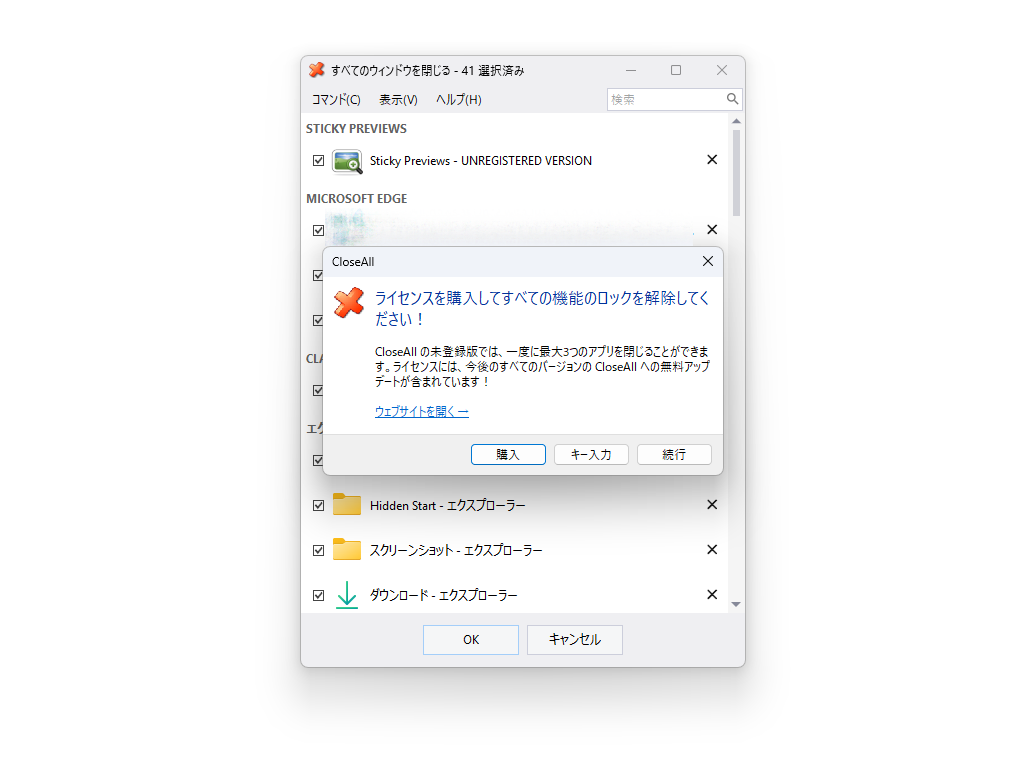Click the vertical scrollbar thumb
1024x768 pixels.
(736, 172)
